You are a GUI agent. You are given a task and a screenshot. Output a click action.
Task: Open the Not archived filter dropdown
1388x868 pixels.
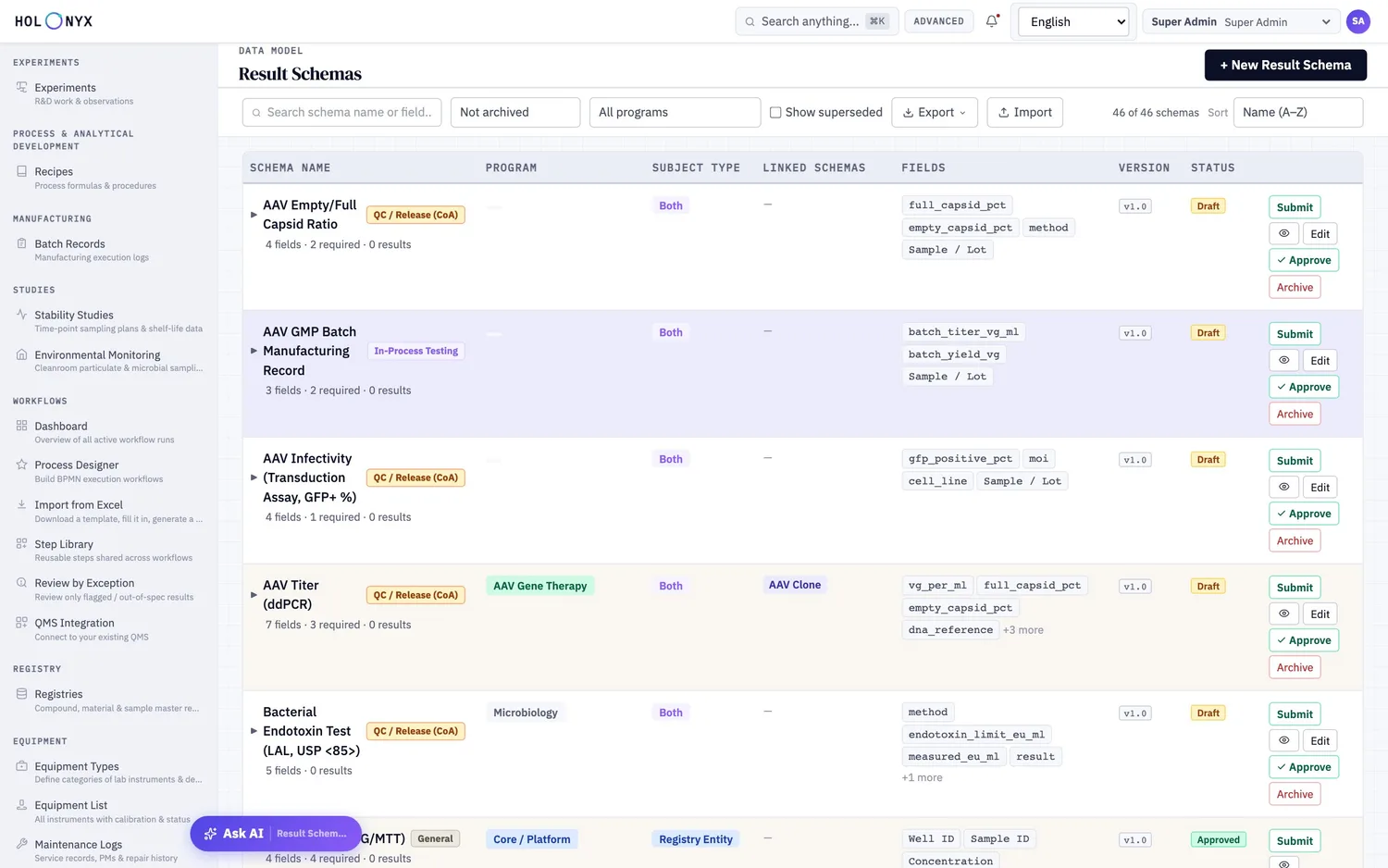pyautogui.click(x=515, y=113)
